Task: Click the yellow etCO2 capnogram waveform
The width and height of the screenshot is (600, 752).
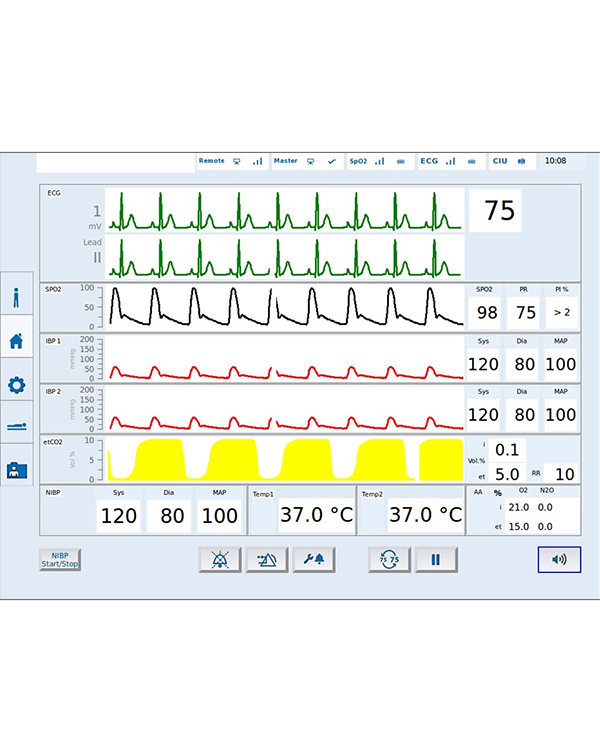Action: click(x=285, y=459)
